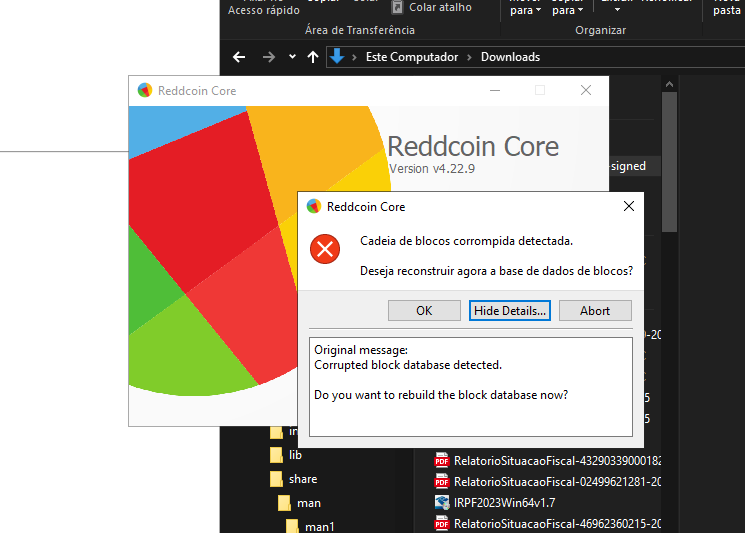Go back in File Explorer navigation
This screenshot has width=745, height=533.
[239, 57]
